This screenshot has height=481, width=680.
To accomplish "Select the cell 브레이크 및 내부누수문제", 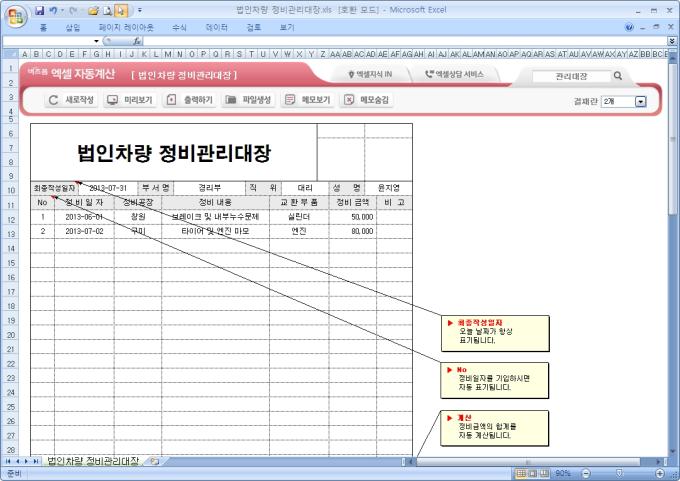I will click(215, 217).
